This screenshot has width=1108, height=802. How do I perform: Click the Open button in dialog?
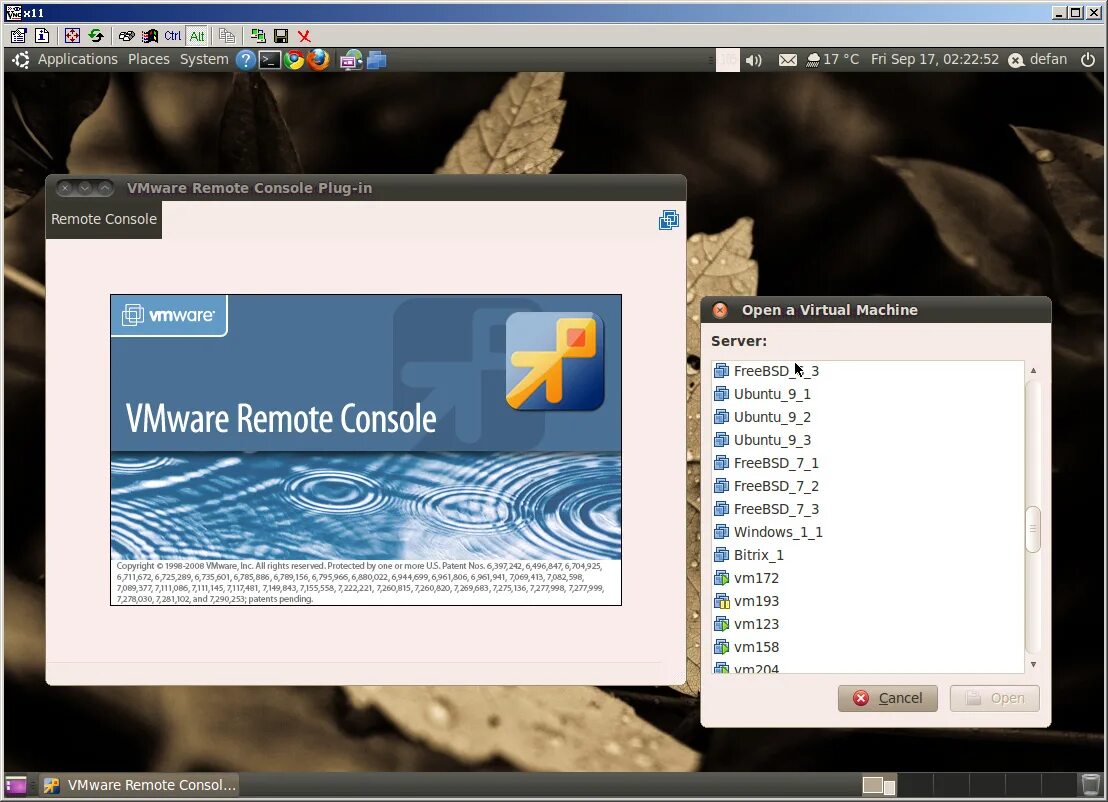click(x=994, y=698)
